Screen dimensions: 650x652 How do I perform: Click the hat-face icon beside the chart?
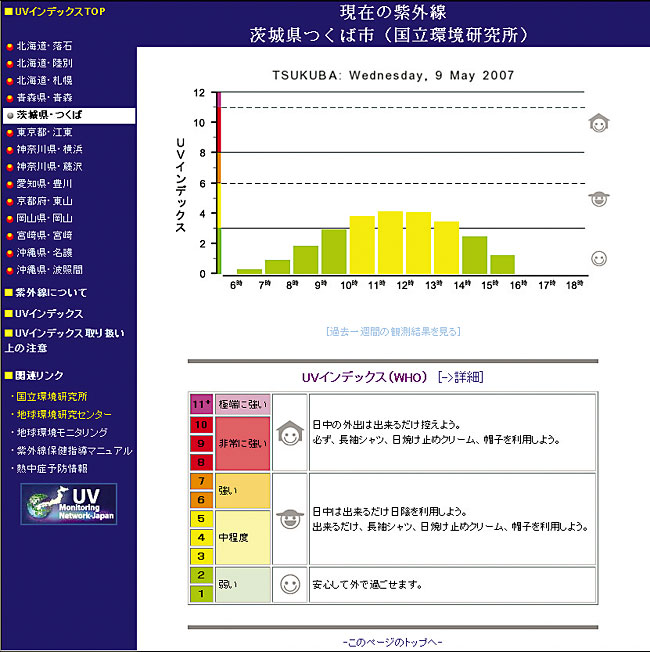598,198
